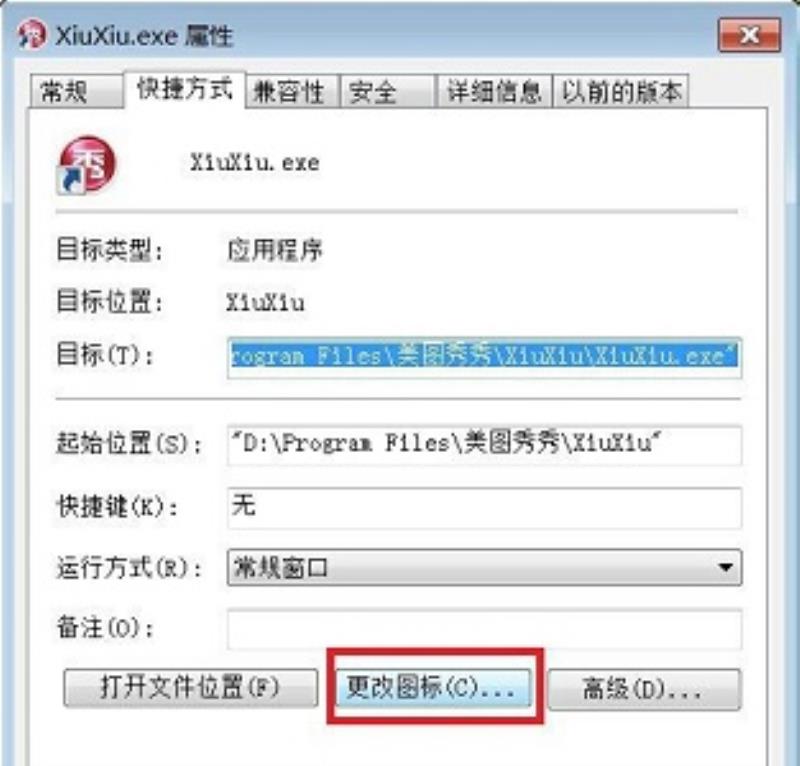800x766 pixels.
Task: Click the XiuXiu.exe name text beside the icon
Action: click(x=255, y=163)
